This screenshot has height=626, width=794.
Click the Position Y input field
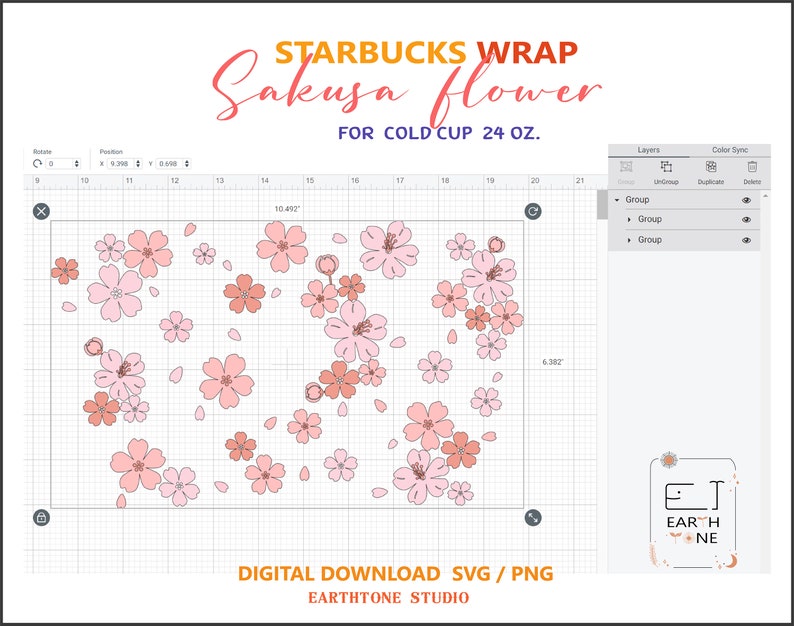(170, 164)
